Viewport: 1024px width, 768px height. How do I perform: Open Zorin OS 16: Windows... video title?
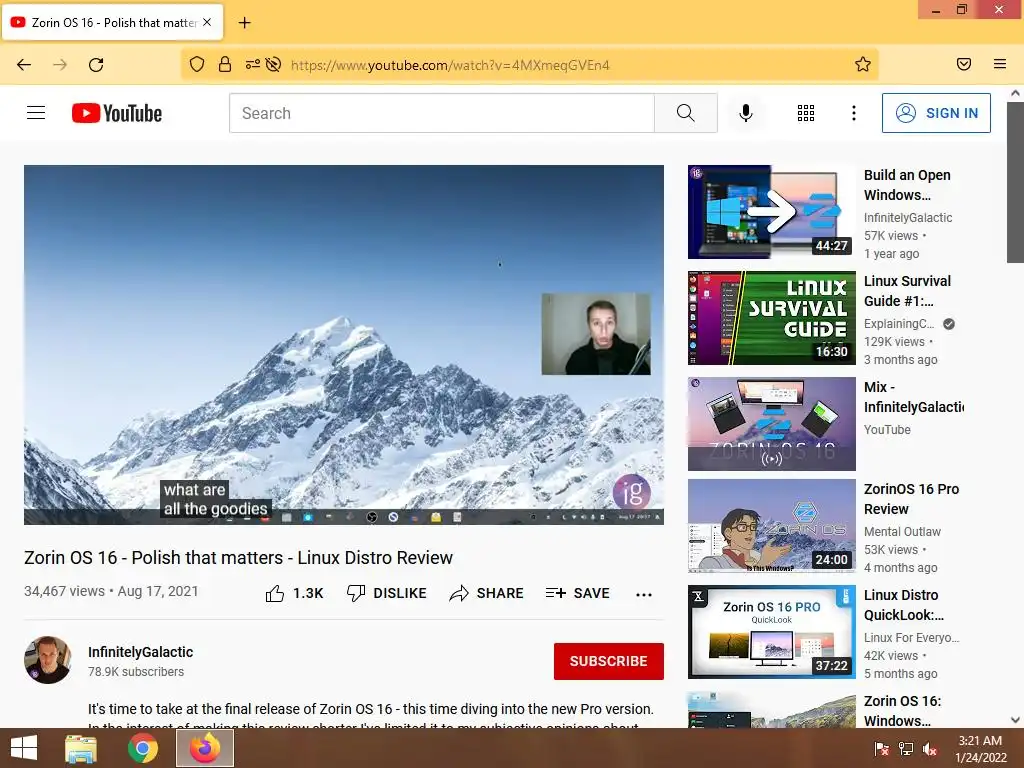point(902,711)
